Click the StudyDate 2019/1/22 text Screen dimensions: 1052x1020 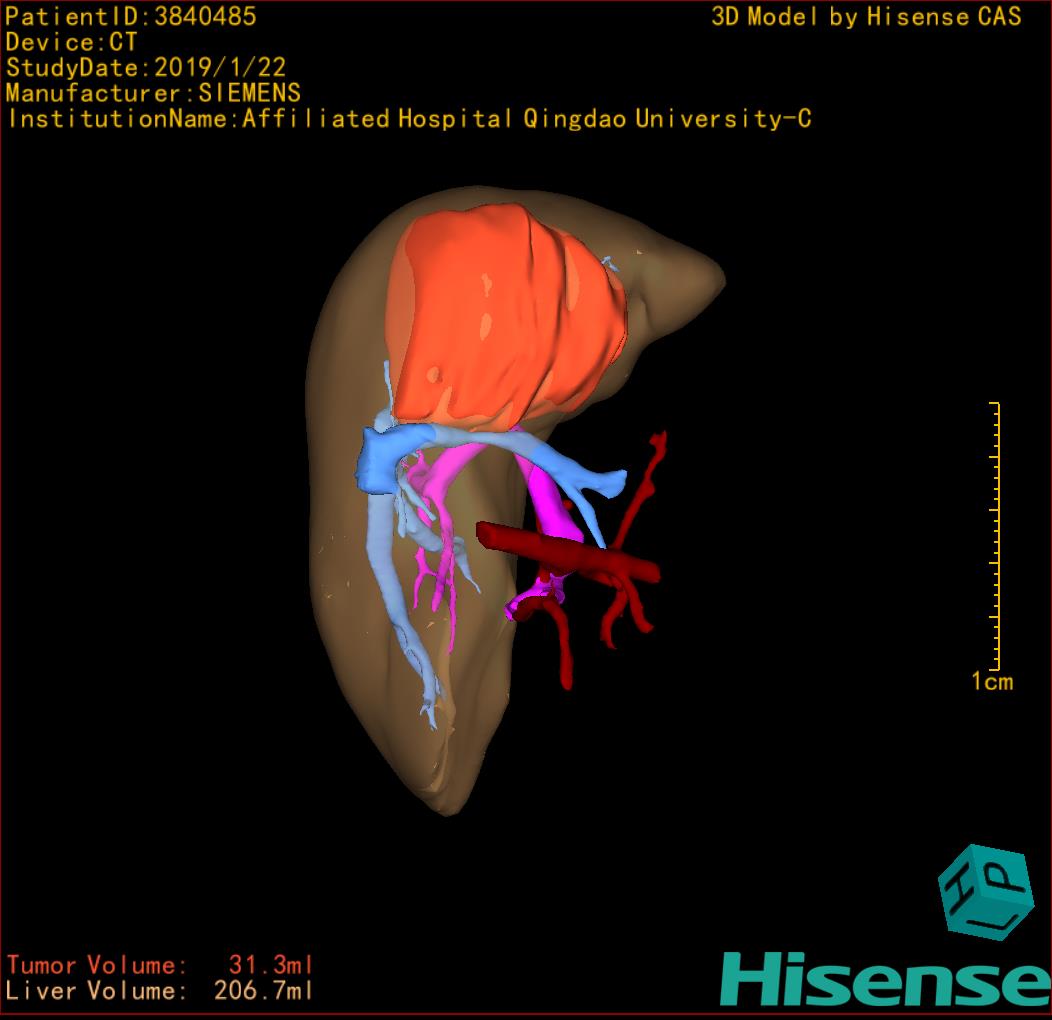pyautogui.click(x=146, y=68)
